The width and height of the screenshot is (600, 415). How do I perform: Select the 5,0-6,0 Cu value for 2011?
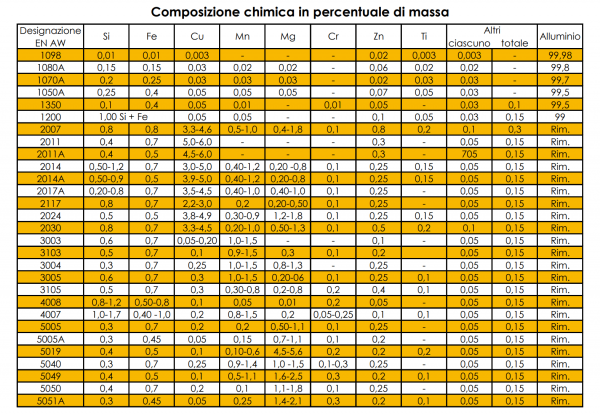pyautogui.click(x=197, y=142)
